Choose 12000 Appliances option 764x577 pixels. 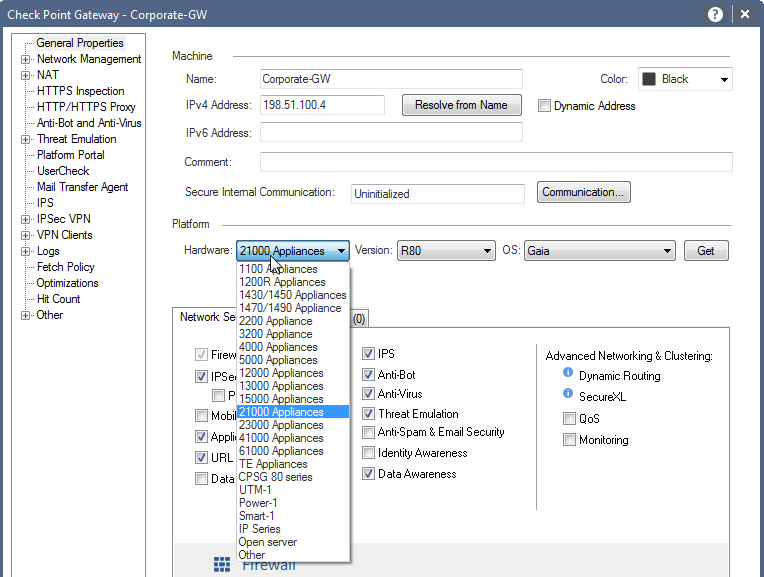pos(293,373)
